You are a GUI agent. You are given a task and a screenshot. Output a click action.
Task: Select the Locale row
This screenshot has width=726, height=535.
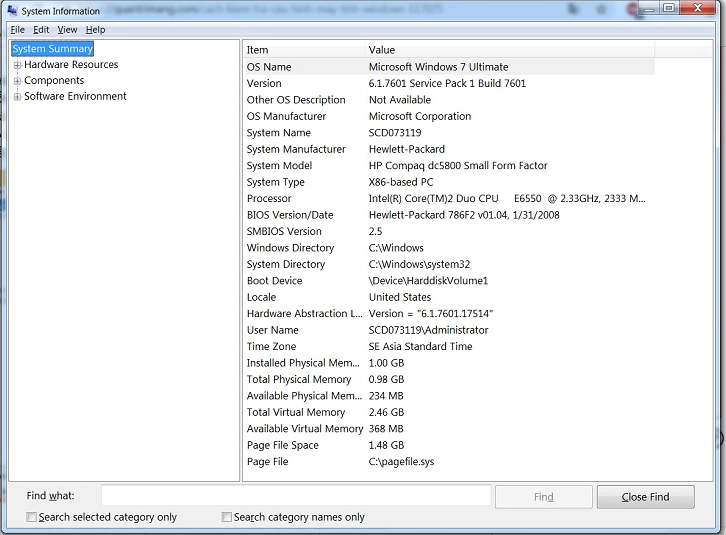[x=449, y=297]
